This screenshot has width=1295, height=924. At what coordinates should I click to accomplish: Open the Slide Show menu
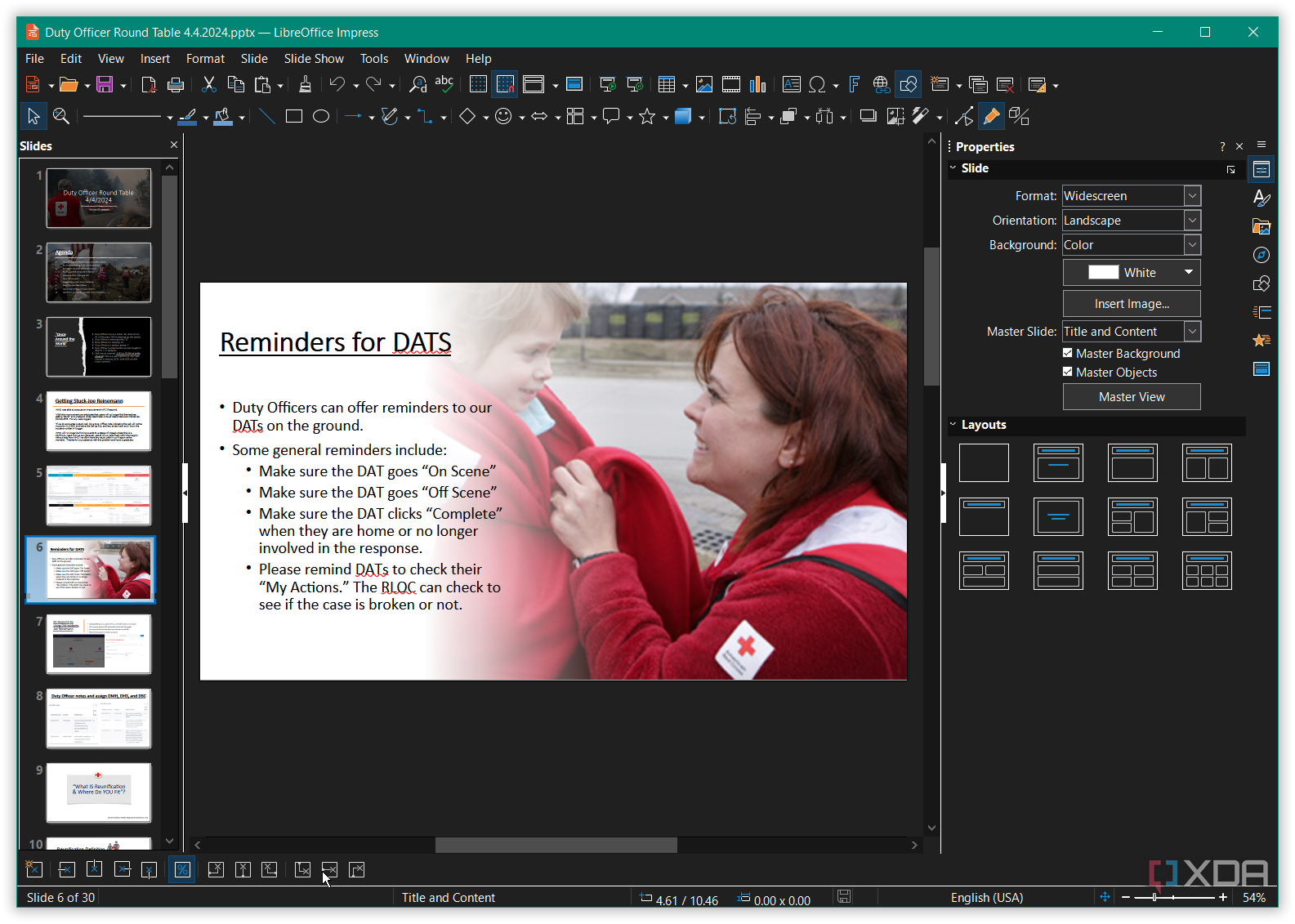314,59
